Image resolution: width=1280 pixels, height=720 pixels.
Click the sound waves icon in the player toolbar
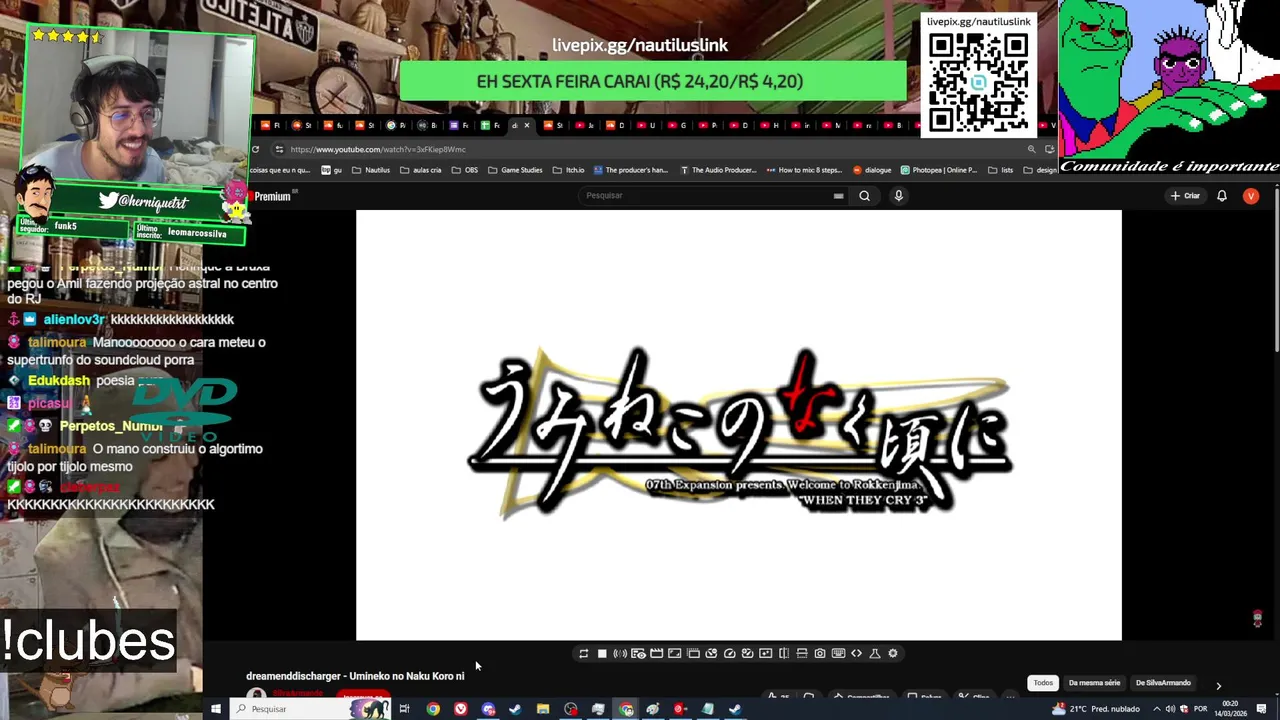620,654
